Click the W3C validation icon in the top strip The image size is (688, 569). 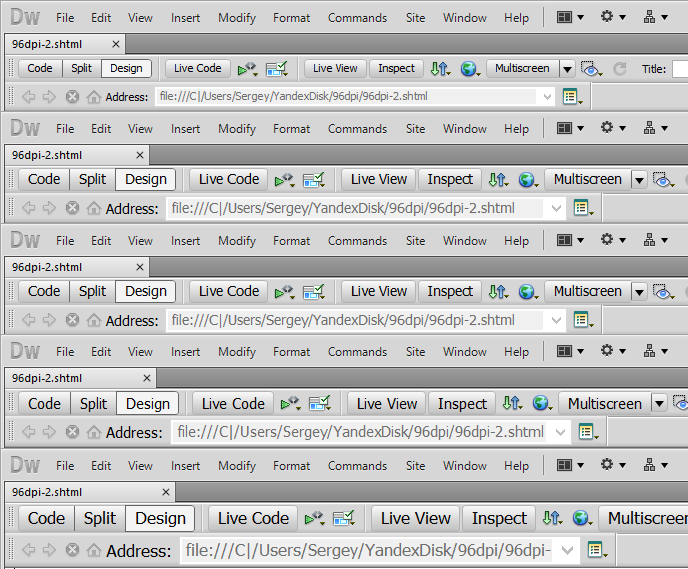276,68
